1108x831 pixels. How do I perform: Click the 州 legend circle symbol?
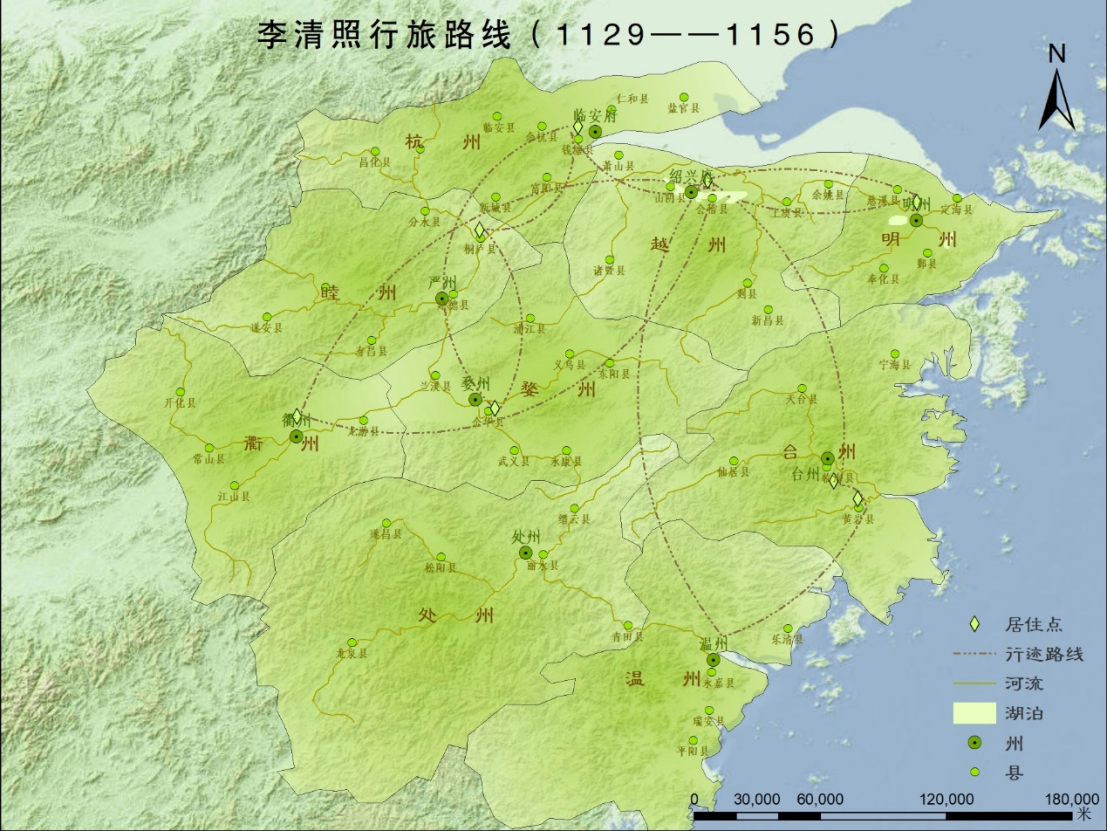coord(975,743)
